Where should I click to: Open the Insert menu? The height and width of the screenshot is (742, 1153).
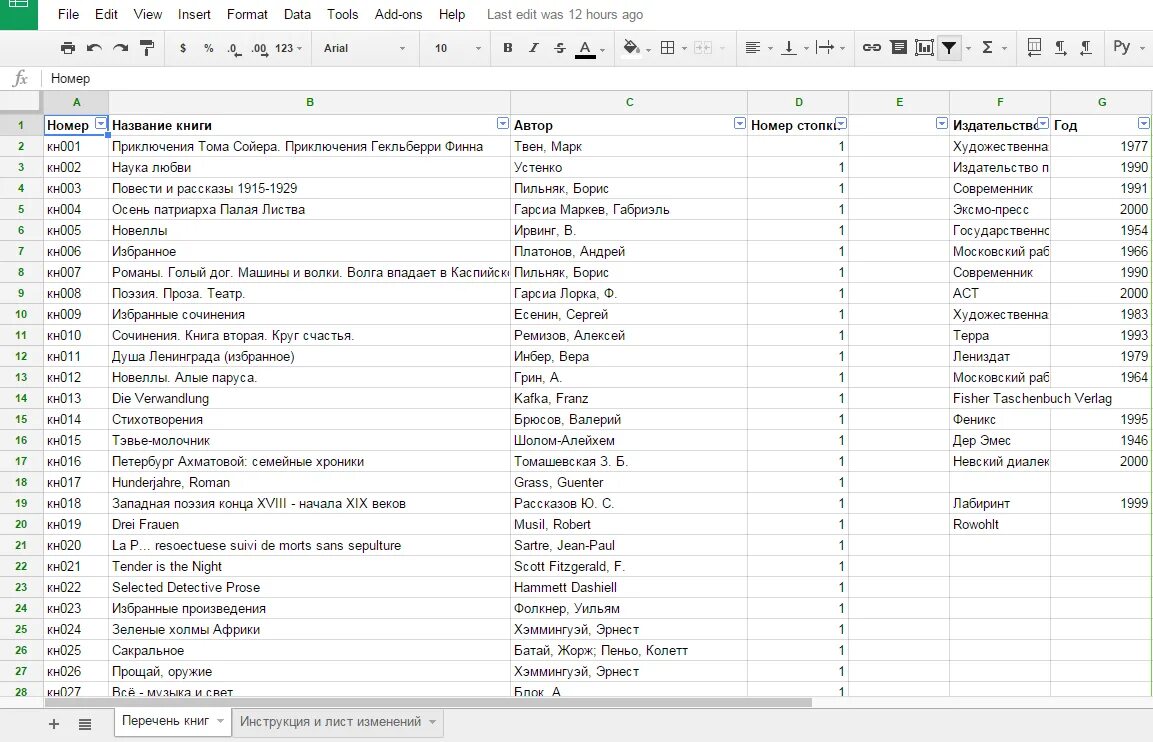coord(194,14)
